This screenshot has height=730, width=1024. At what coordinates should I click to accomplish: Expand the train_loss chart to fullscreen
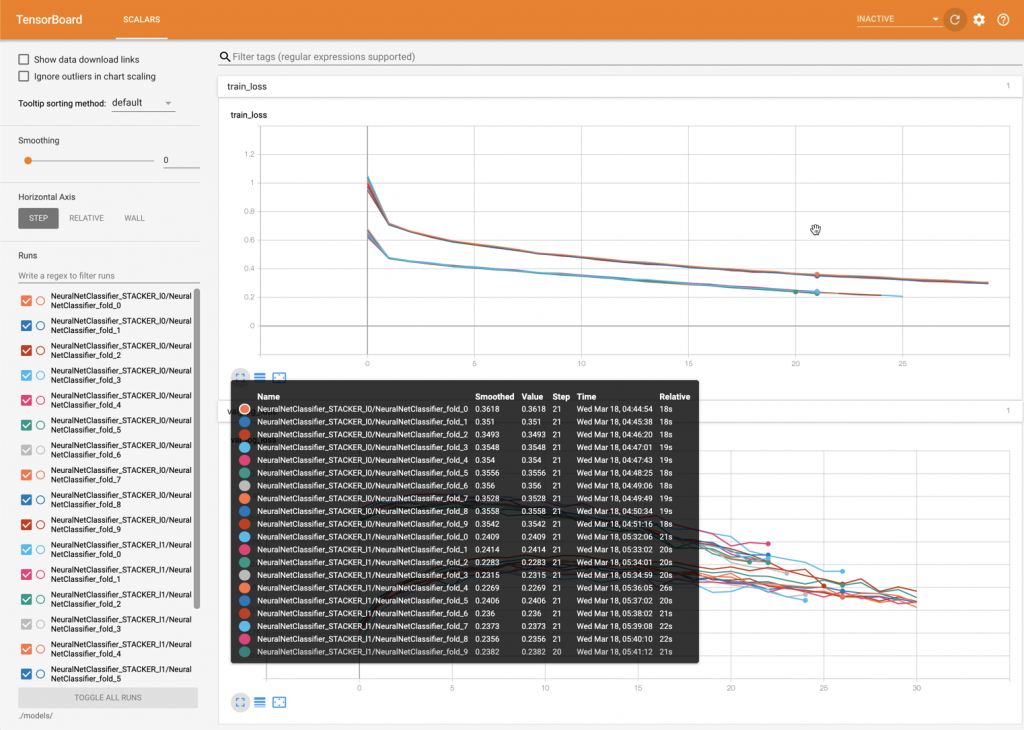click(x=240, y=377)
